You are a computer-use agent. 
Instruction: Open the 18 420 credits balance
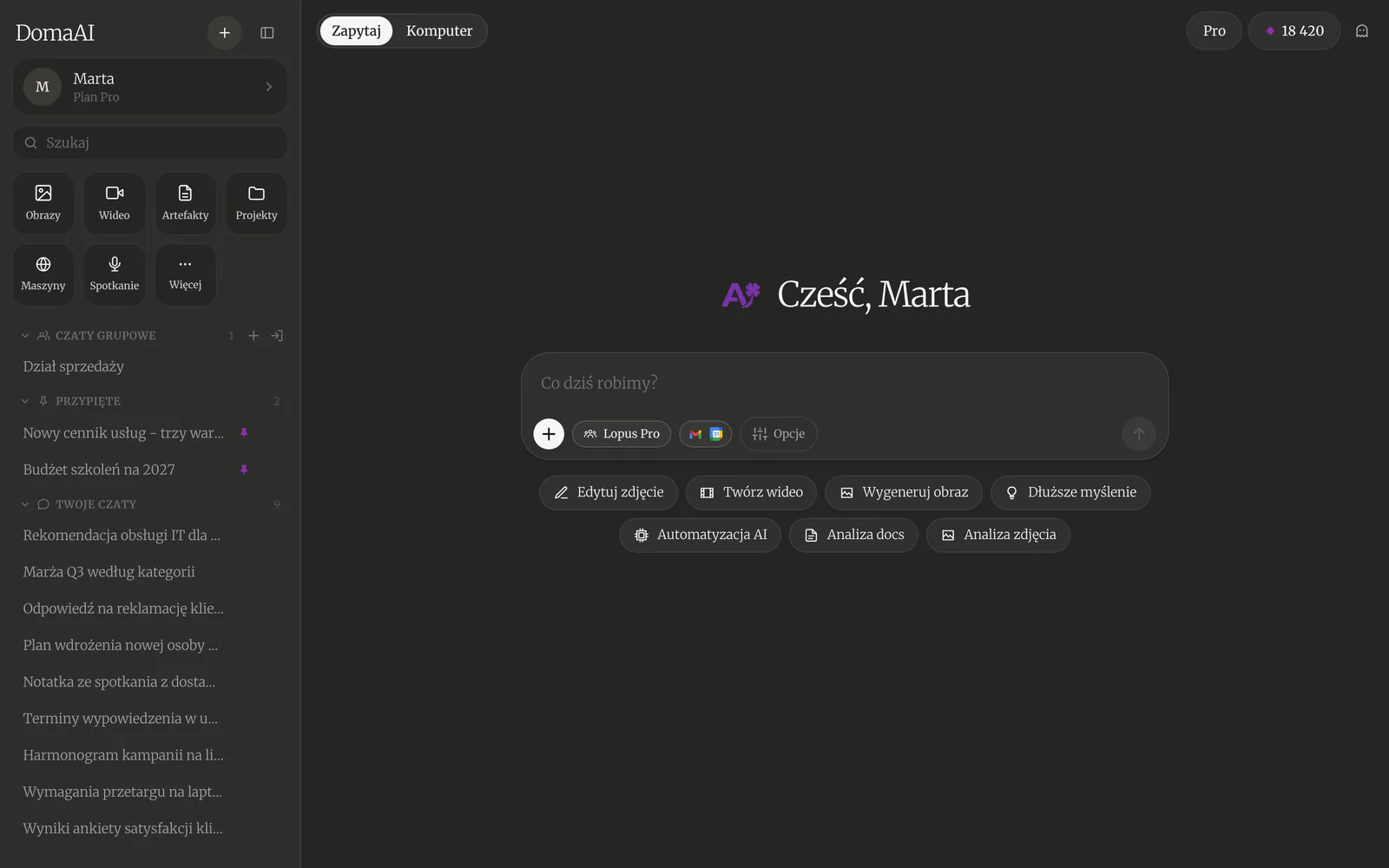[1294, 31]
